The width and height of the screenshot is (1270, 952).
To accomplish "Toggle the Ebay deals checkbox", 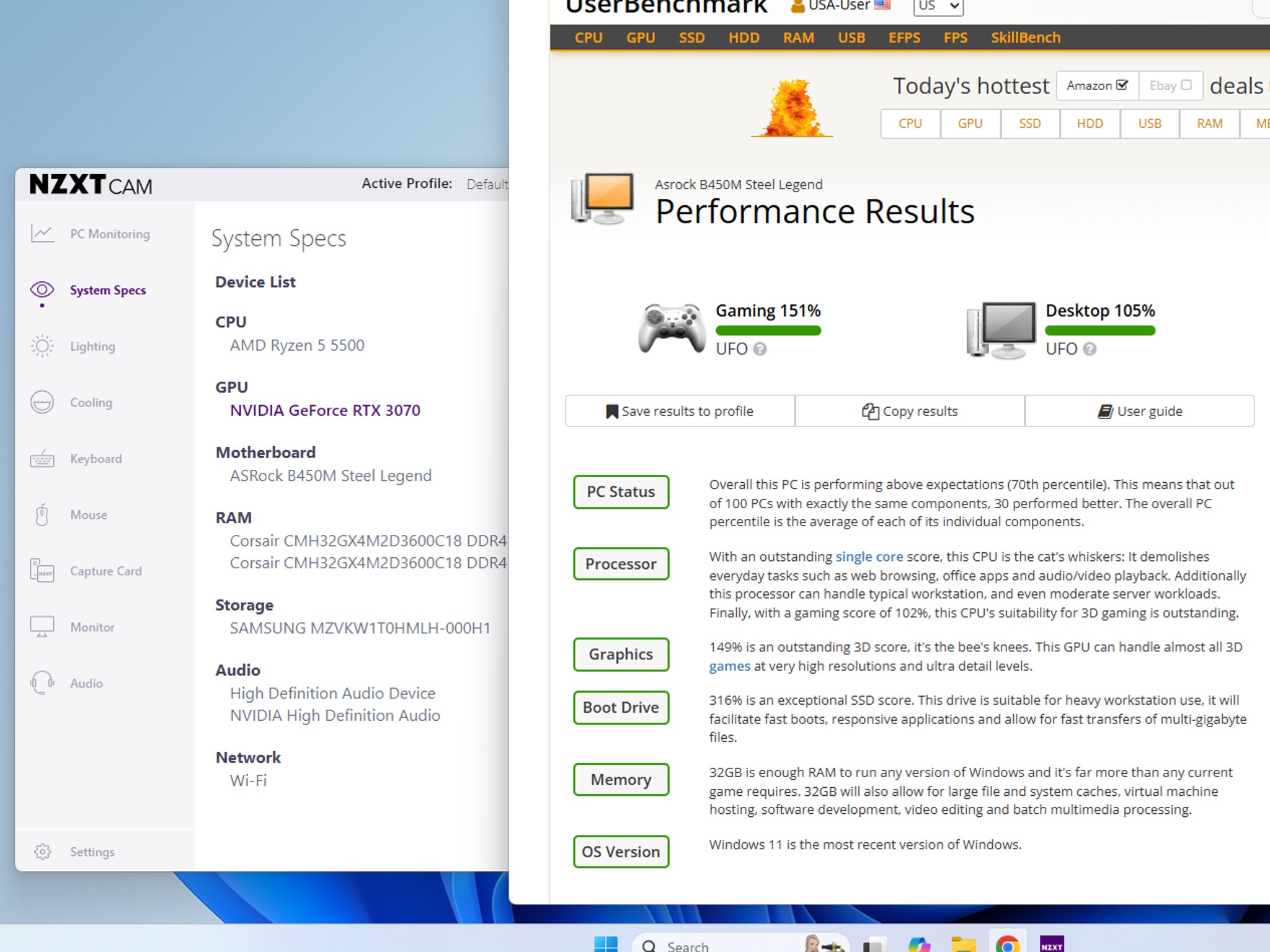I will click(1186, 85).
